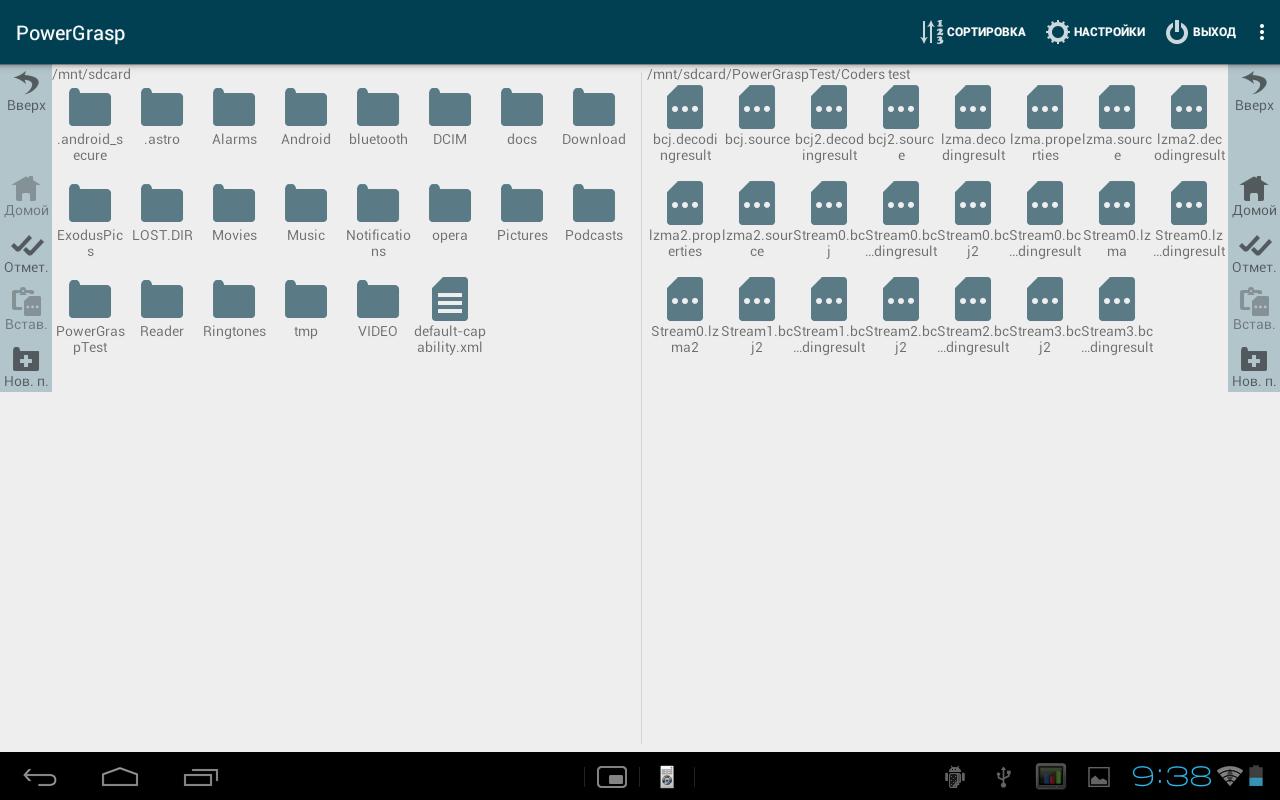Open Настройки settings
The width and height of the screenshot is (1280, 800).
pos(1095,32)
